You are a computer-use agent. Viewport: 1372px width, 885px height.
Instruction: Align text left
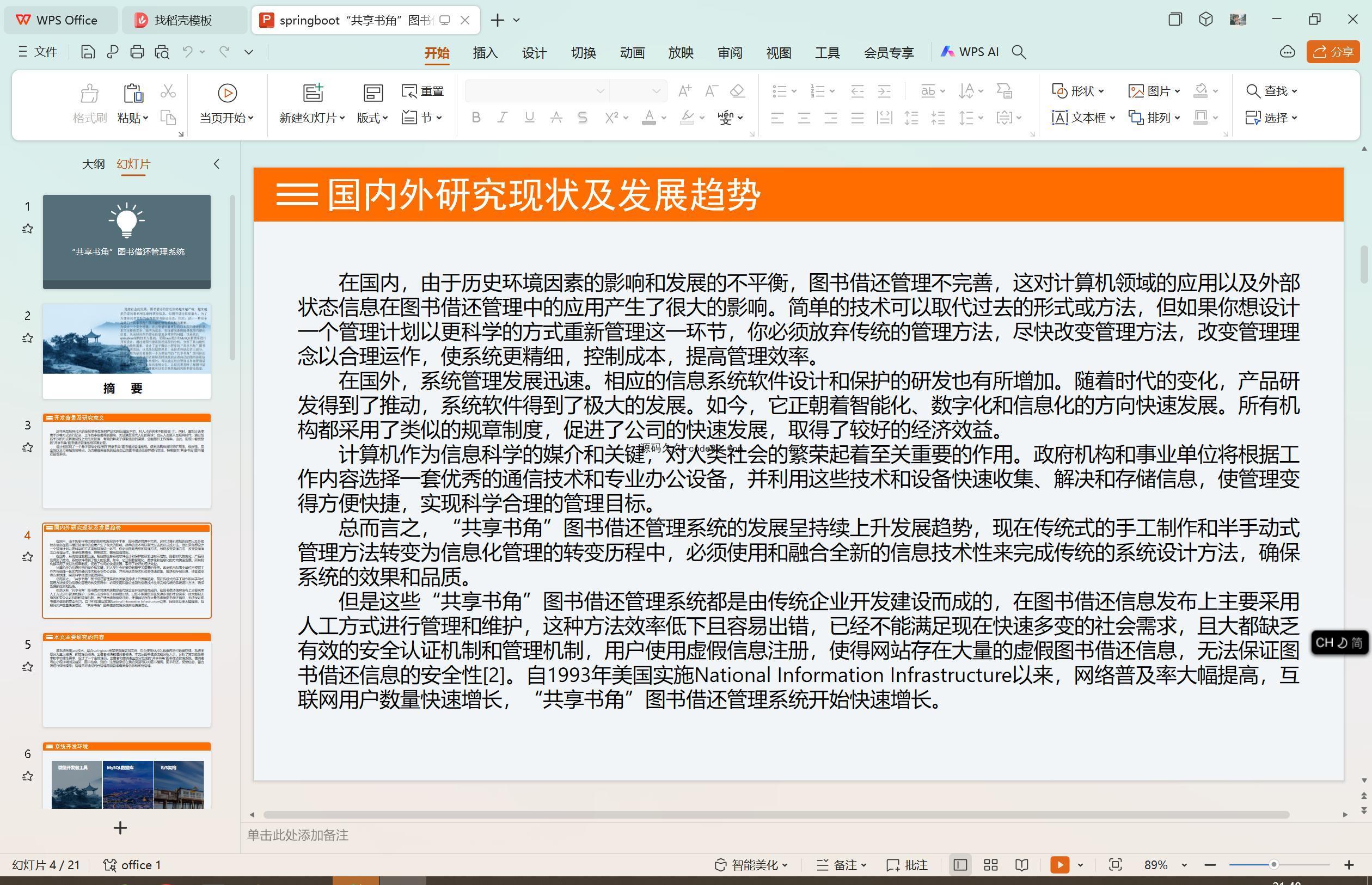pos(777,118)
